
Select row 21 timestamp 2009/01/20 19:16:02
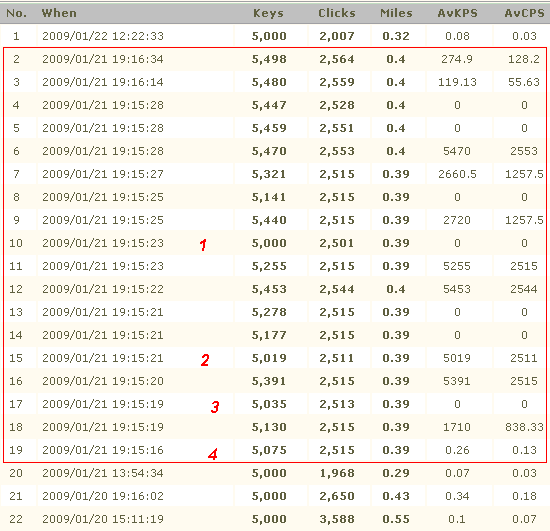coord(103,496)
